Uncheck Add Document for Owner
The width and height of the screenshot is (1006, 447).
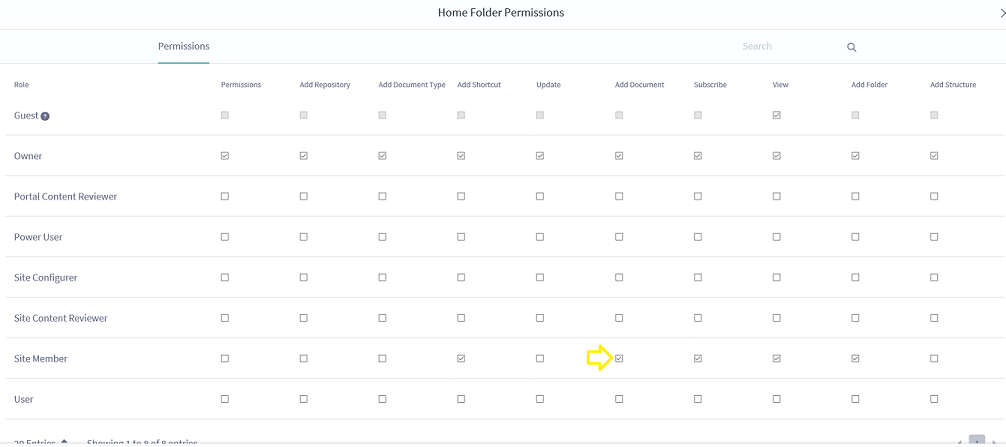pyautogui.click(x=618, y=156)
